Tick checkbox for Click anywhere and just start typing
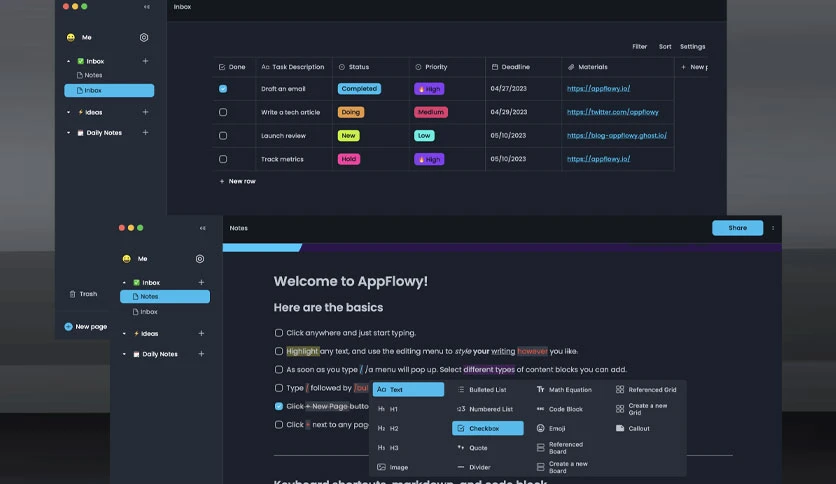836x484 pixels. pos(279,333)
